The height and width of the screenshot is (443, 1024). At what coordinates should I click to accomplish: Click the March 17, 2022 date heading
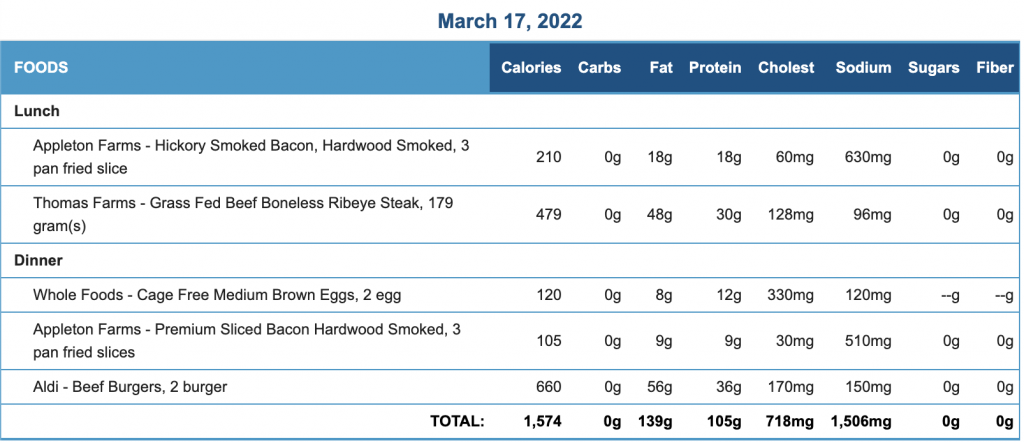coord(509,22)
